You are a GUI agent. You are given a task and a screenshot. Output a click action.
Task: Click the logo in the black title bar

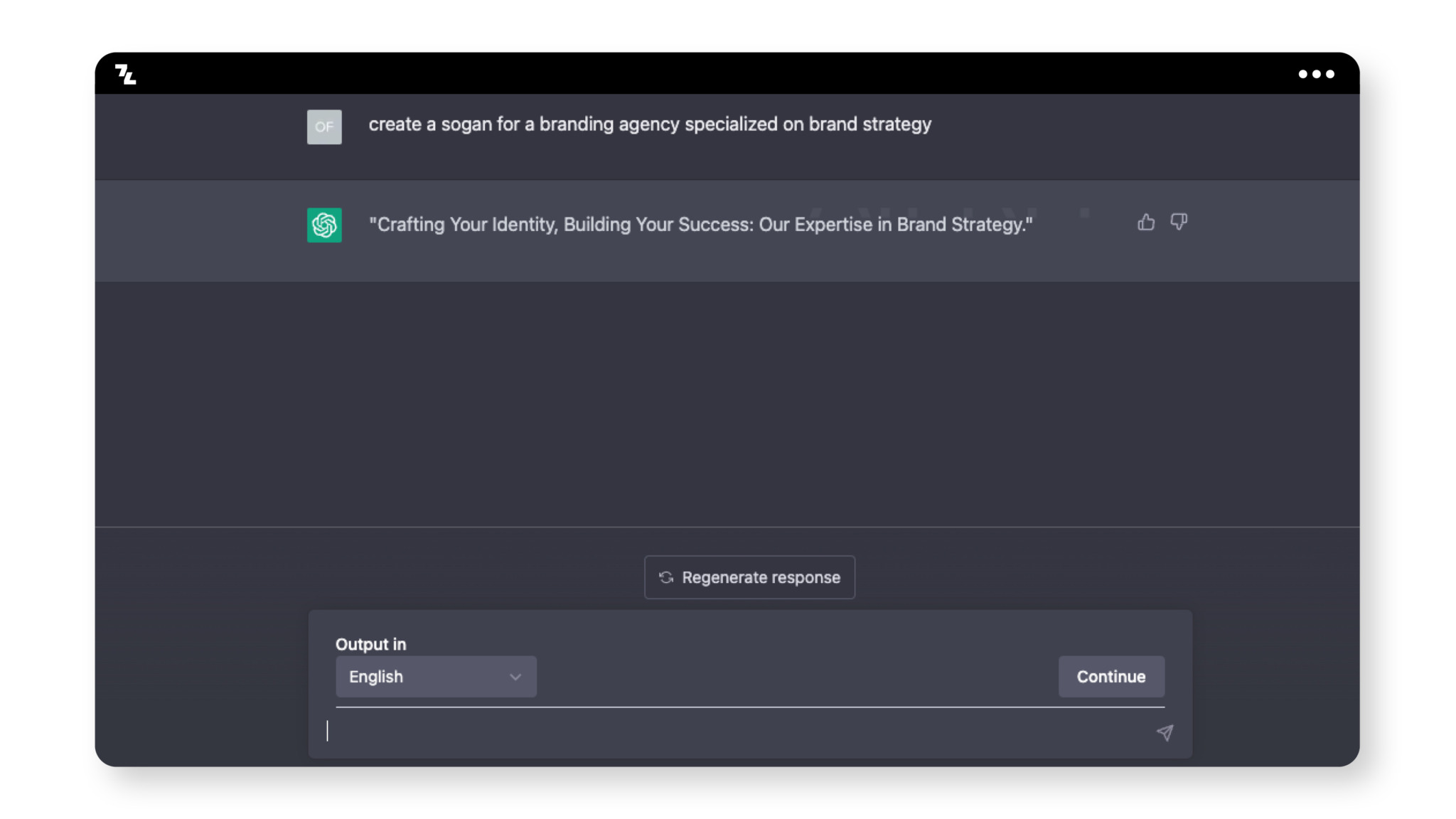coord(125,74)
